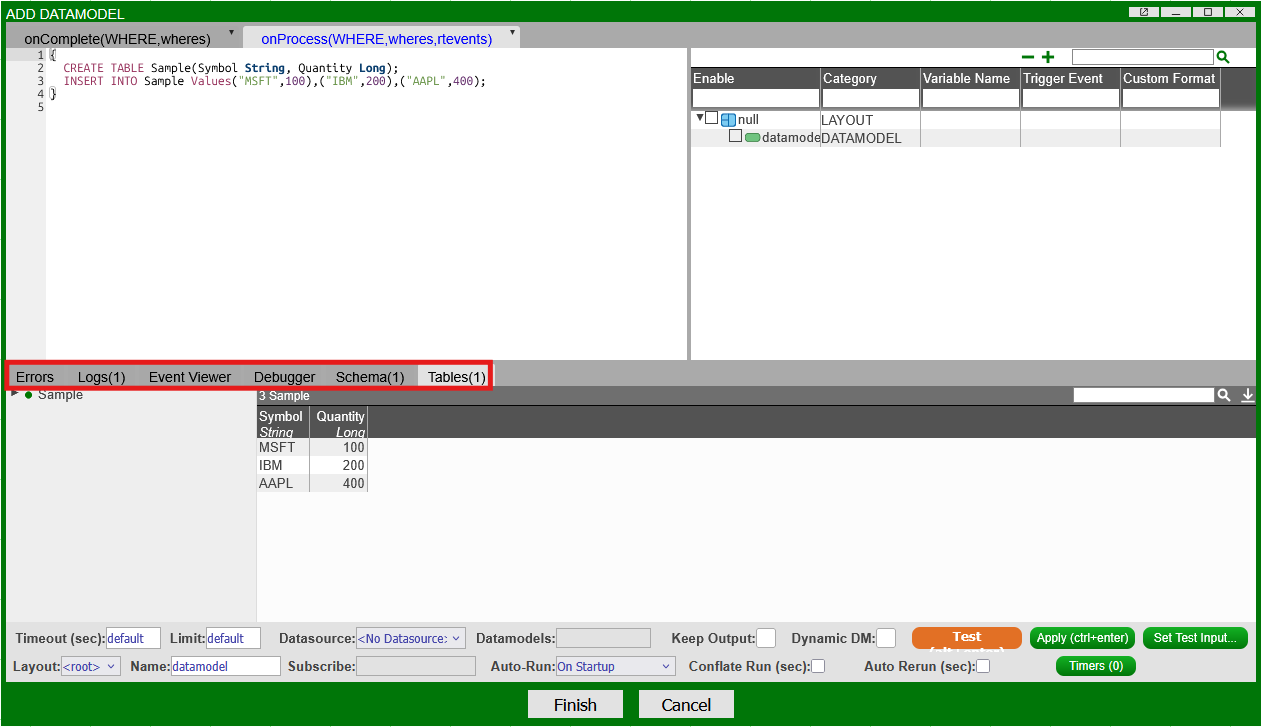The image size is (1261, 727).
Task: Expand the Sample table tree node
Action: (x=14, y=394)
